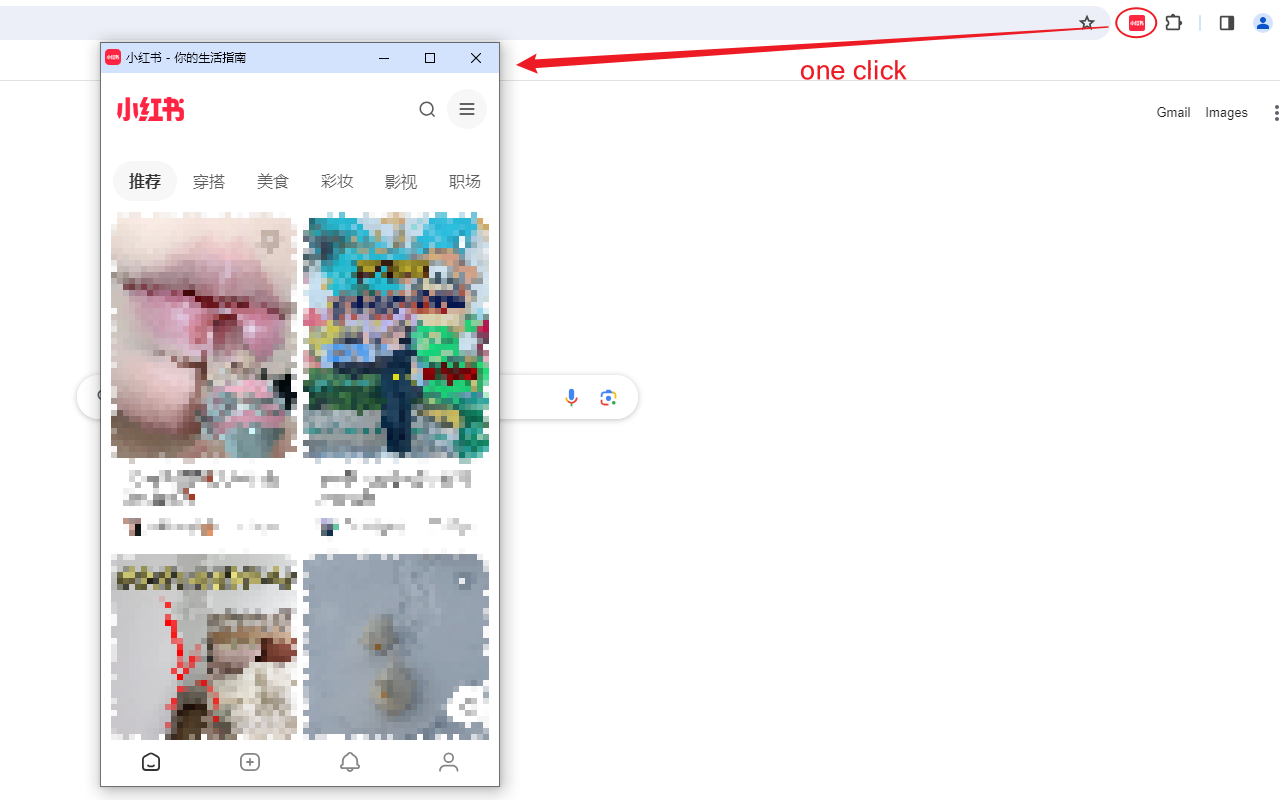Open the profile person icon in bottom bar
The width and height of the screenshot is (1280, 800).
point(449,762)
